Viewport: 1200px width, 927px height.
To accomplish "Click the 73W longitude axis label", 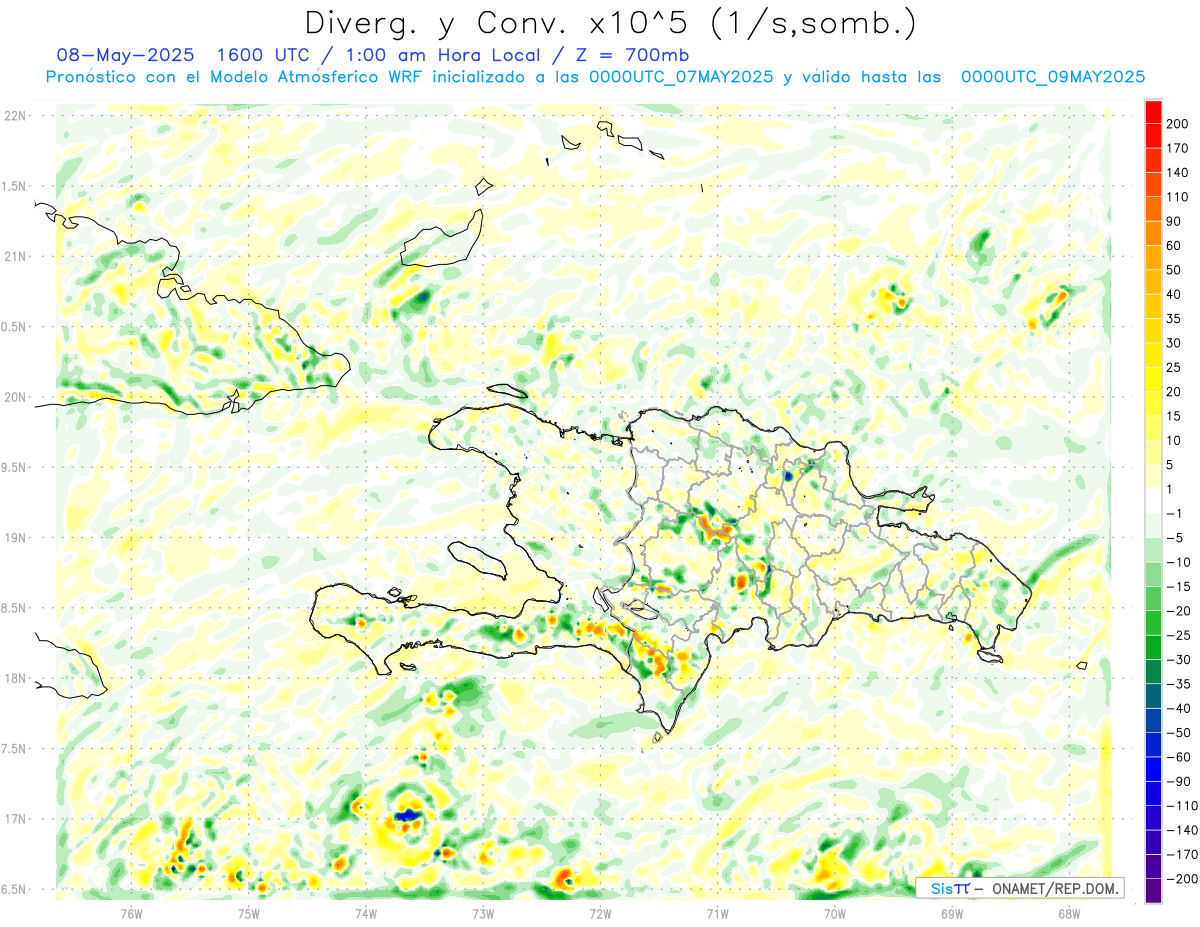I will (482, 912).
